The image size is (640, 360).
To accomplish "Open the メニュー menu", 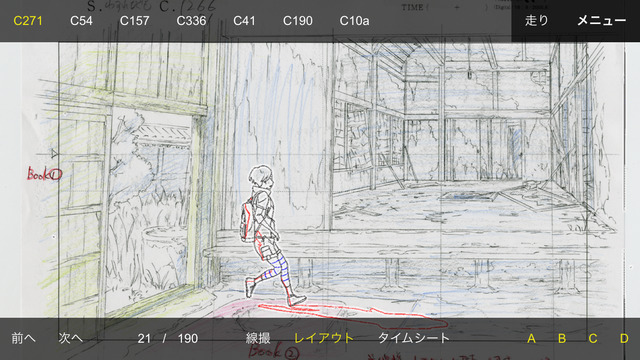I will (x=601, y=20).
